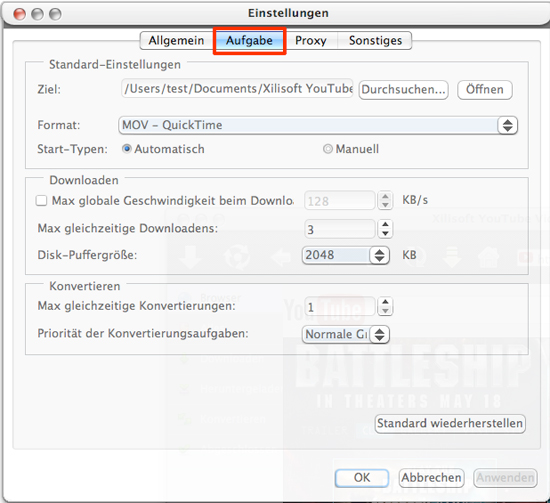Click the zoom window button

coord(55,14)
